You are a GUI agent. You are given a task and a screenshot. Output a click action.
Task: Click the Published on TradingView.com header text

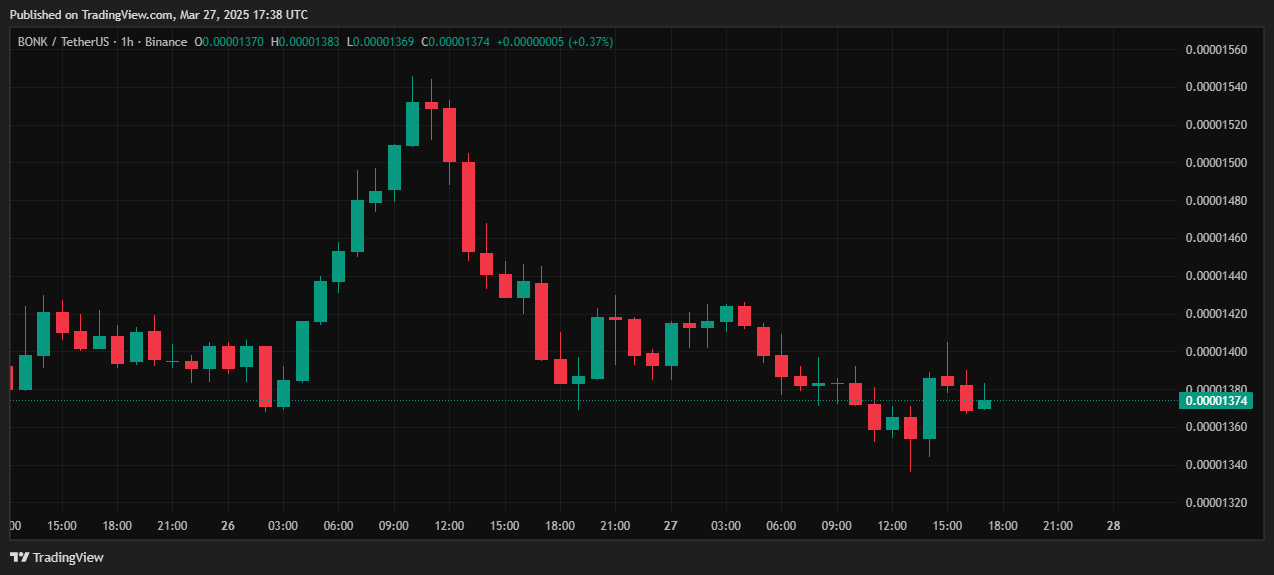[x=158, y=14]
